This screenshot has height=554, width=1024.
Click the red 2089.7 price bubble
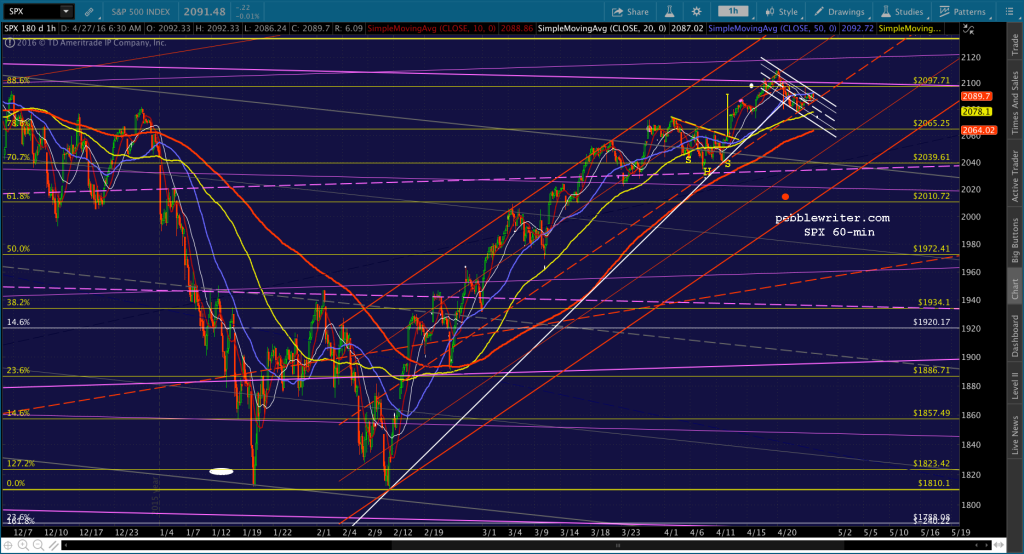point(976,97)
